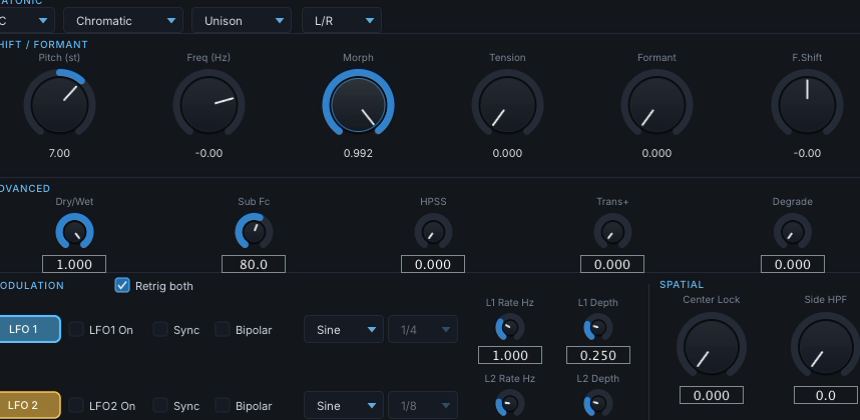Click the HPSS knob
The image size is (860, 420).
click(433, 232)
